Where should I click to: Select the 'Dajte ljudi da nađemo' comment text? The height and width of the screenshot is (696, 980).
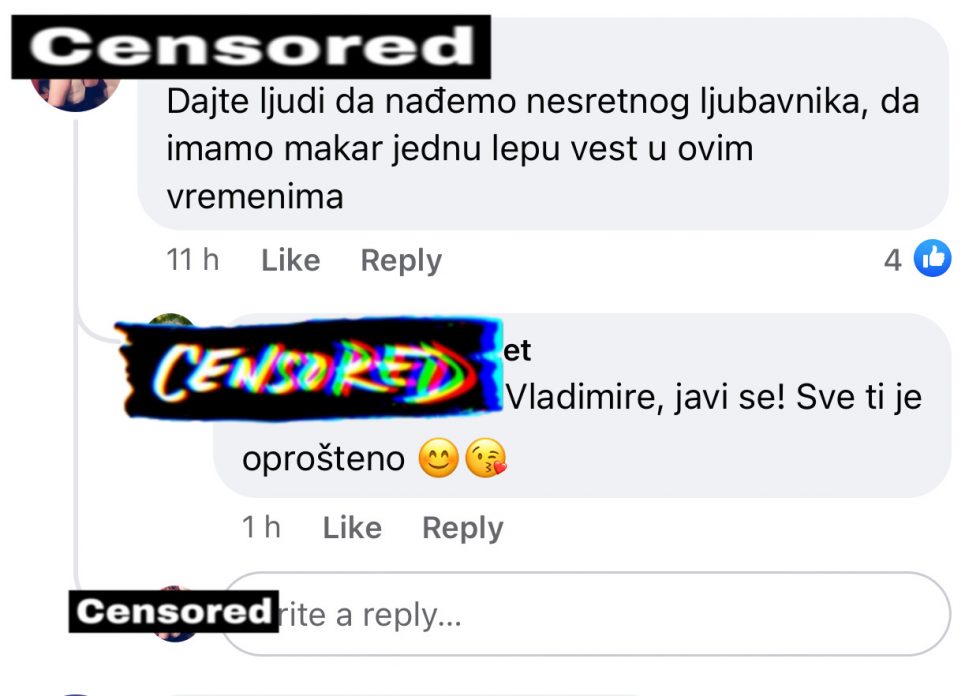(542, 149)
